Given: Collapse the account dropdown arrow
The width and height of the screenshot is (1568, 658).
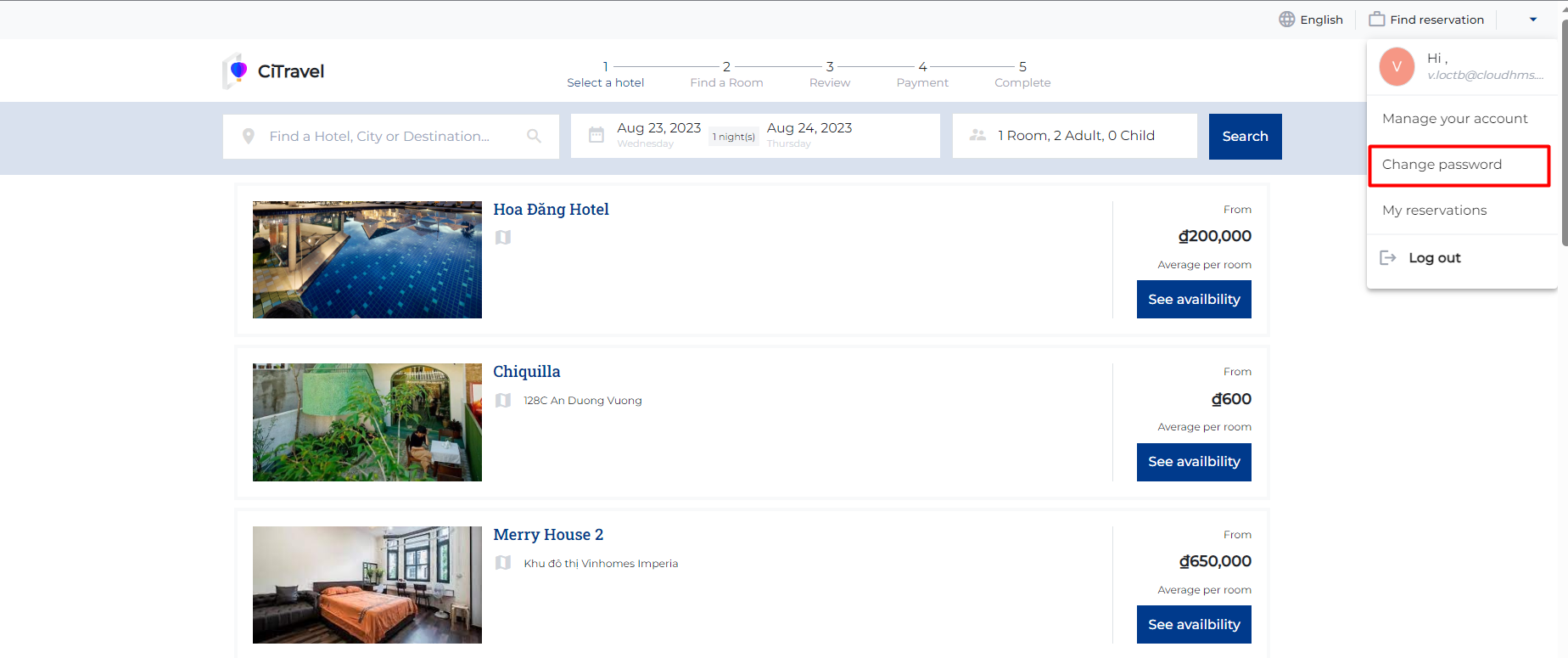Looking at the screenshot, I should coord(1532,20).
